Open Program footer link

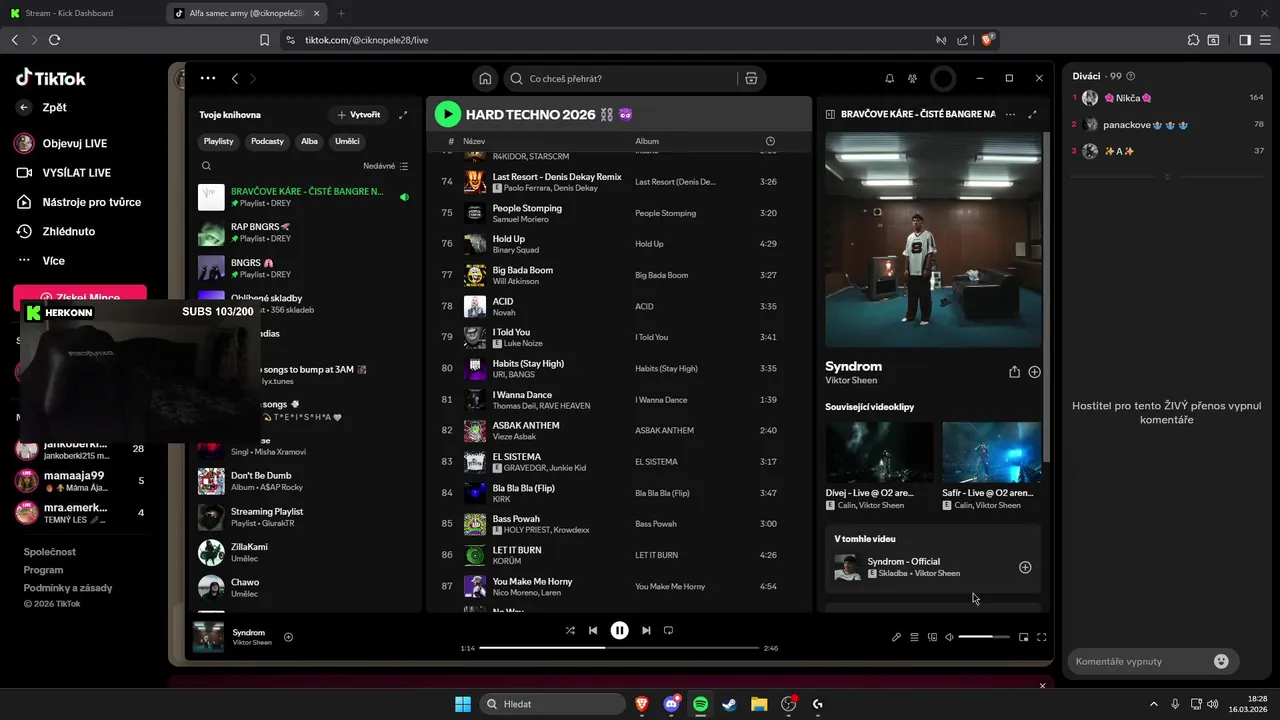click(43, 570)
